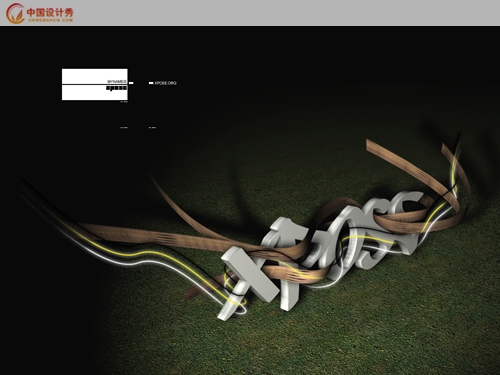This screenshot has height=375, width=500.
Task: Click the upper half of the white panel
Action: pyautogui.click(x=95, y=76)
